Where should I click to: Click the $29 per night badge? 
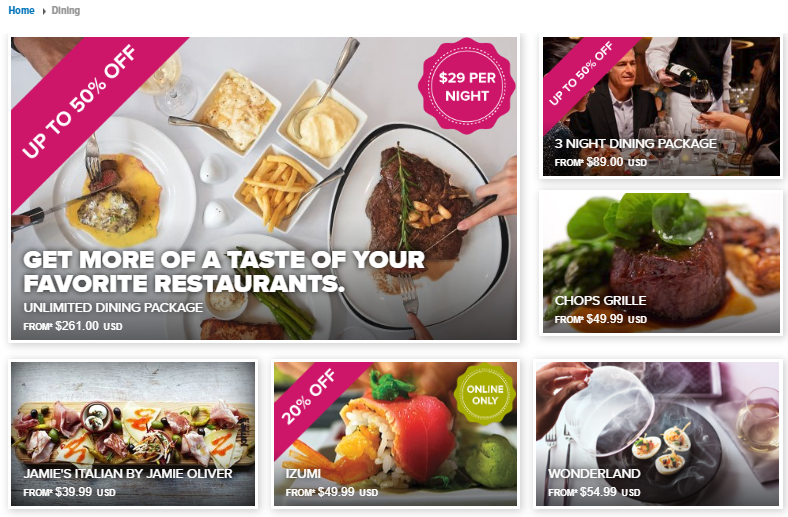(467, 86)
